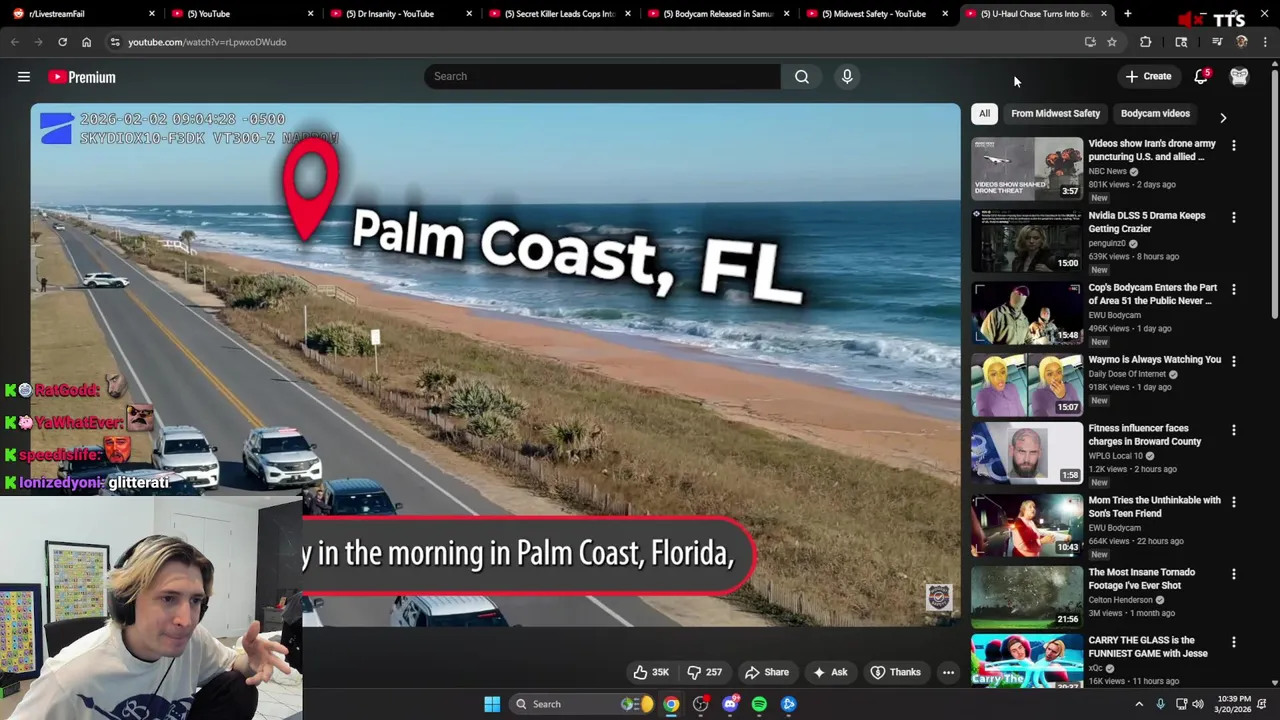Screen dimensions: 1280x720
Task: Open YouTube notifications bell
Action: (x=1201, y=76)
